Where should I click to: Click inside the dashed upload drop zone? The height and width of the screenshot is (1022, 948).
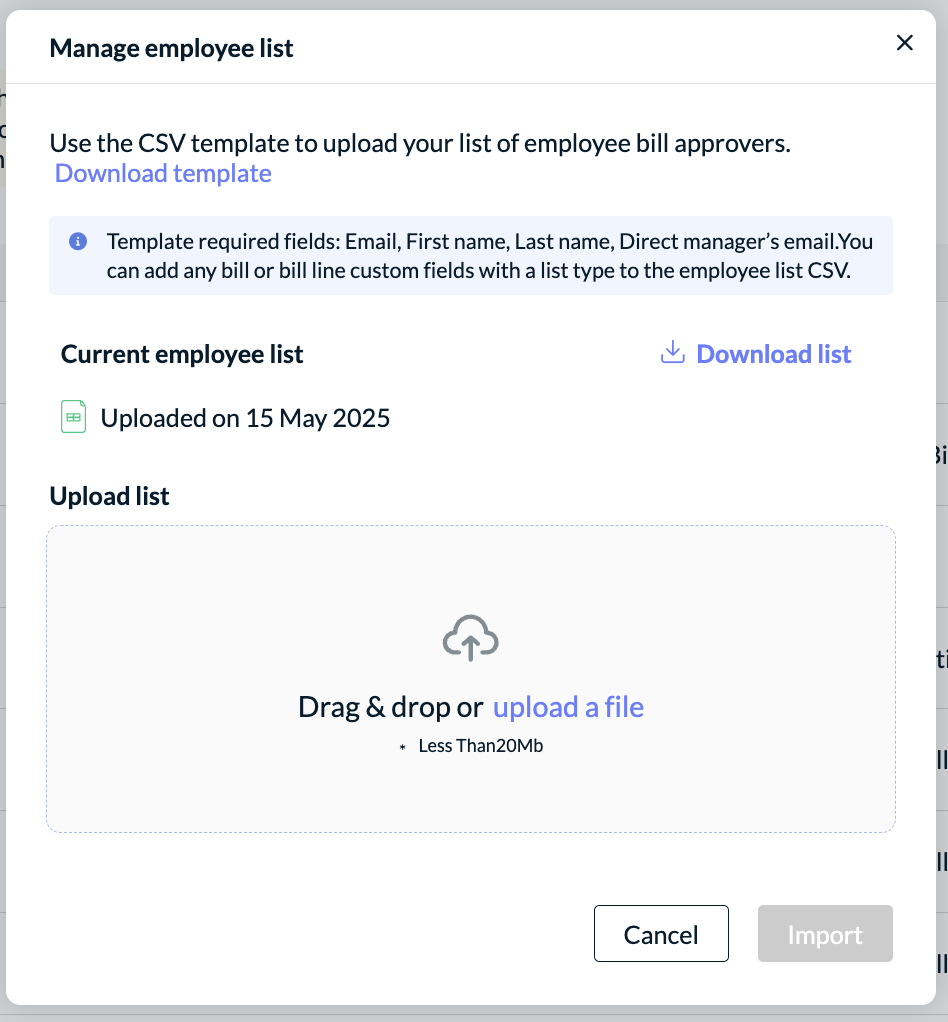pyautogui.click(x=471, y=679)
